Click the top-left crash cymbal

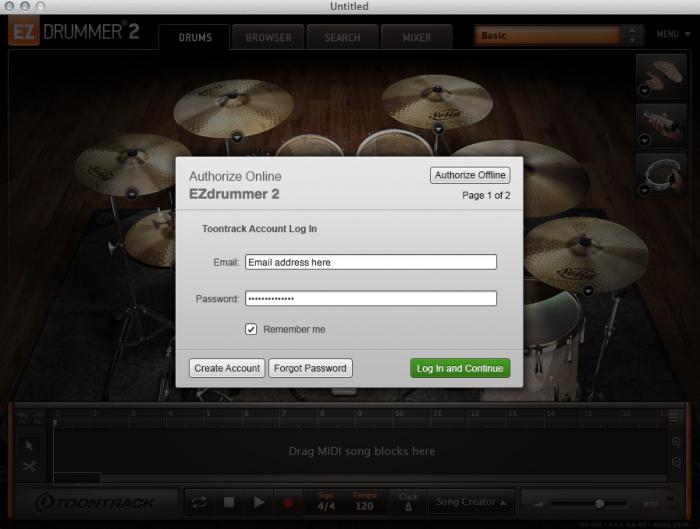[233, 108]
